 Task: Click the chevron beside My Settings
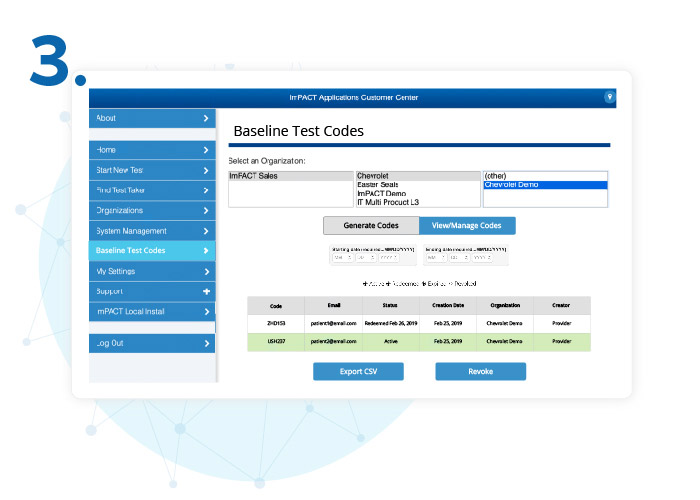(206, 271)
